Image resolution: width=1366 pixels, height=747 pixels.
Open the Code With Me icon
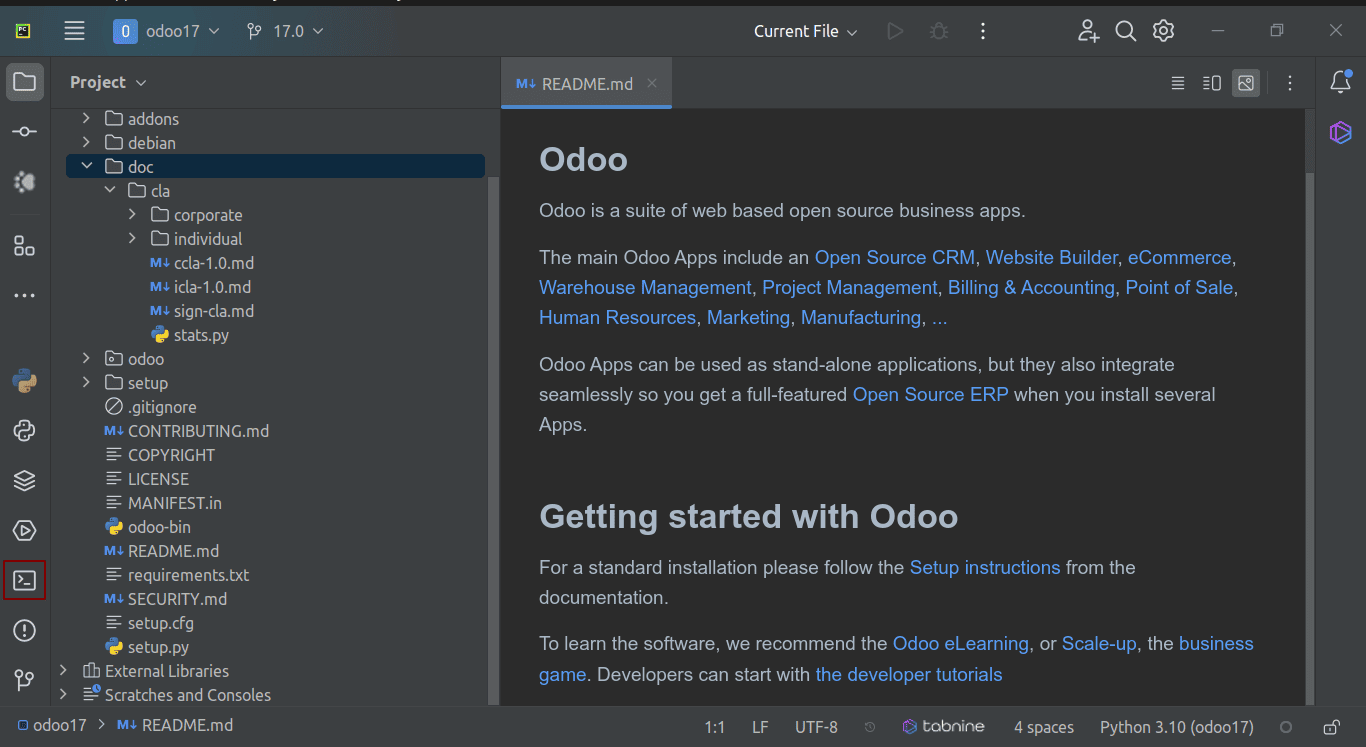click(x=1088, y=31)
